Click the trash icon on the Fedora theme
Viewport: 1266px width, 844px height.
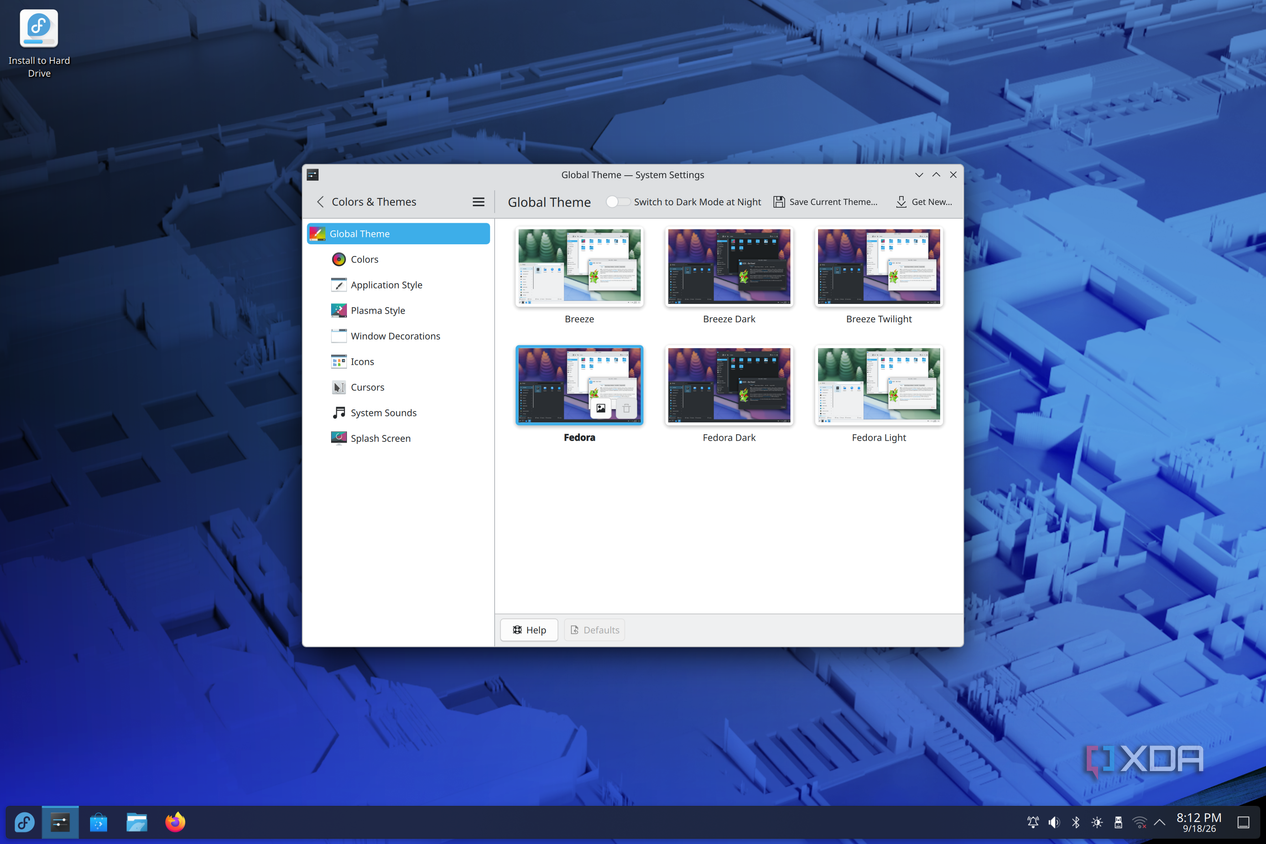pyautogui.click(x=627, y=408)
